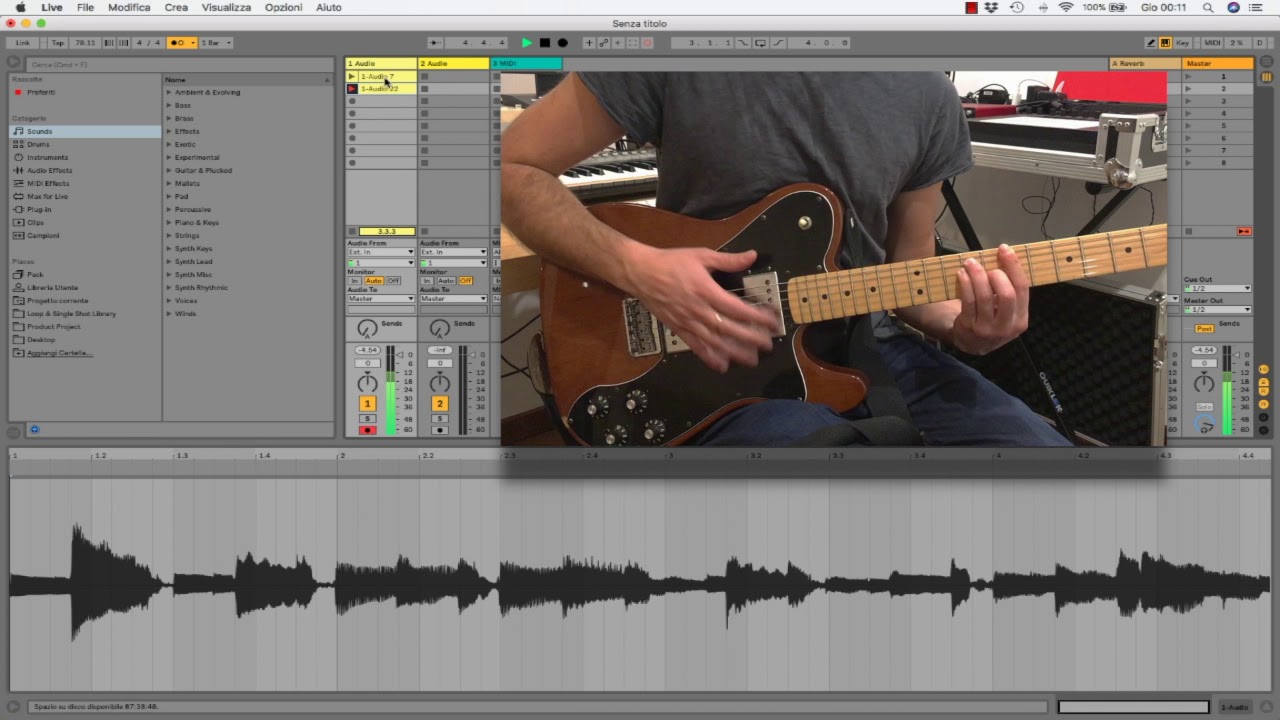The height and width of the screenshot is (720, 1280).
Task: Click the MIDI Arrangement Overdub plus icon
Action: click(589, 43)
